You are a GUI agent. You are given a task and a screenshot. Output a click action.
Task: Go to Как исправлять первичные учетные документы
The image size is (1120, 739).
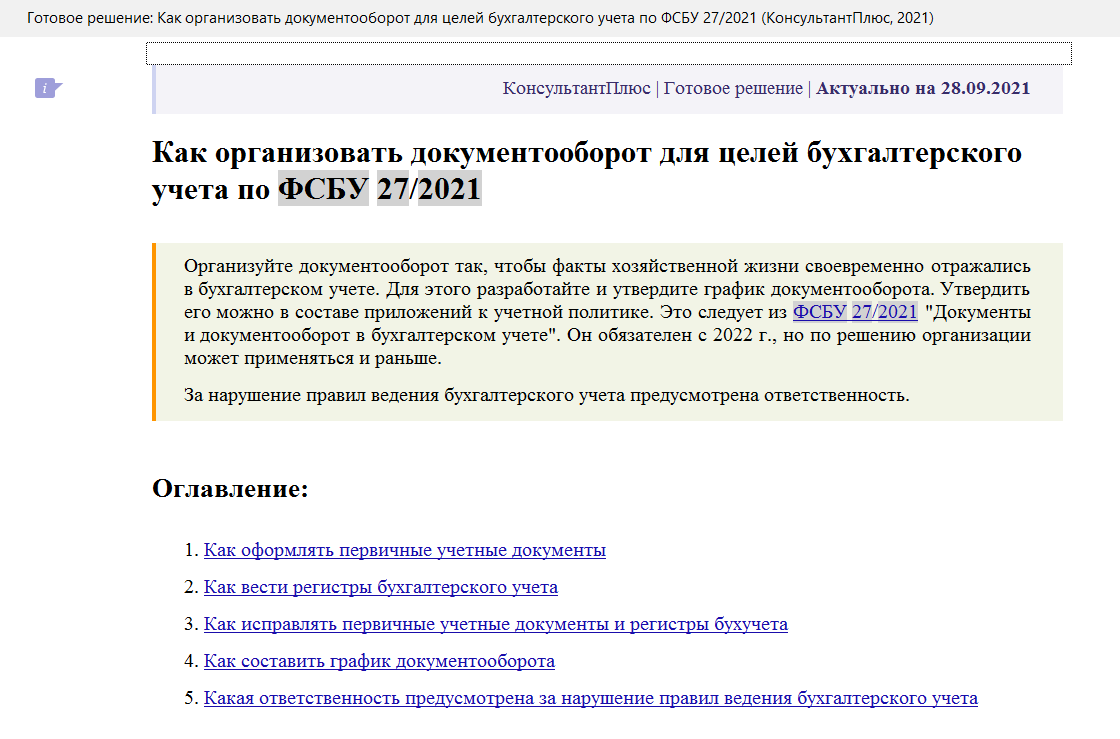coord(496,625)
